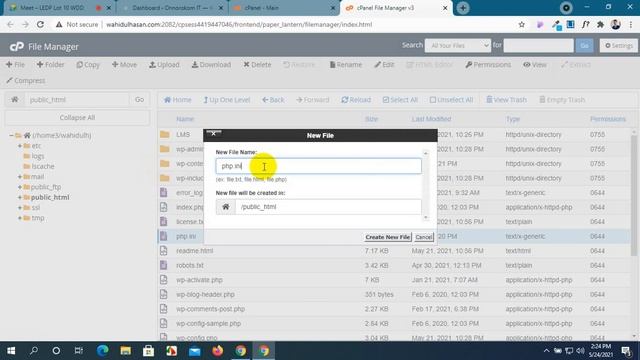Sort the file list by the Name column
This screenshot has width=640, height=360.
pos(185,119)
